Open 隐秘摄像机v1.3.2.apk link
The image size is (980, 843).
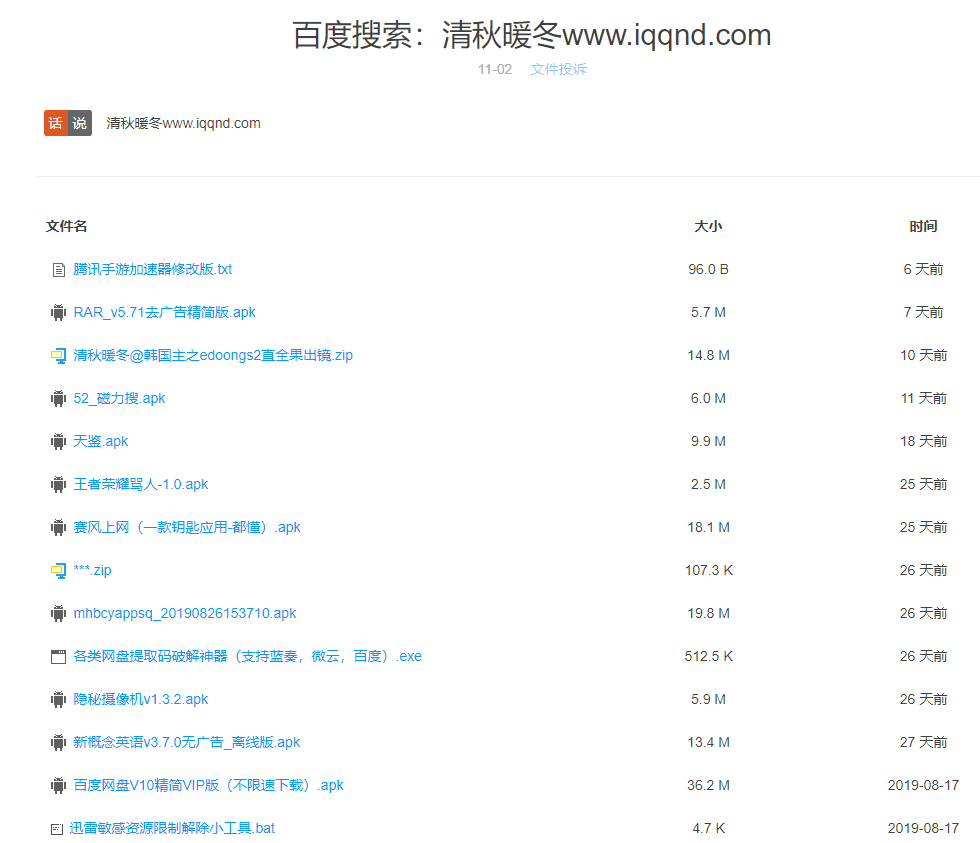(141, 700)
